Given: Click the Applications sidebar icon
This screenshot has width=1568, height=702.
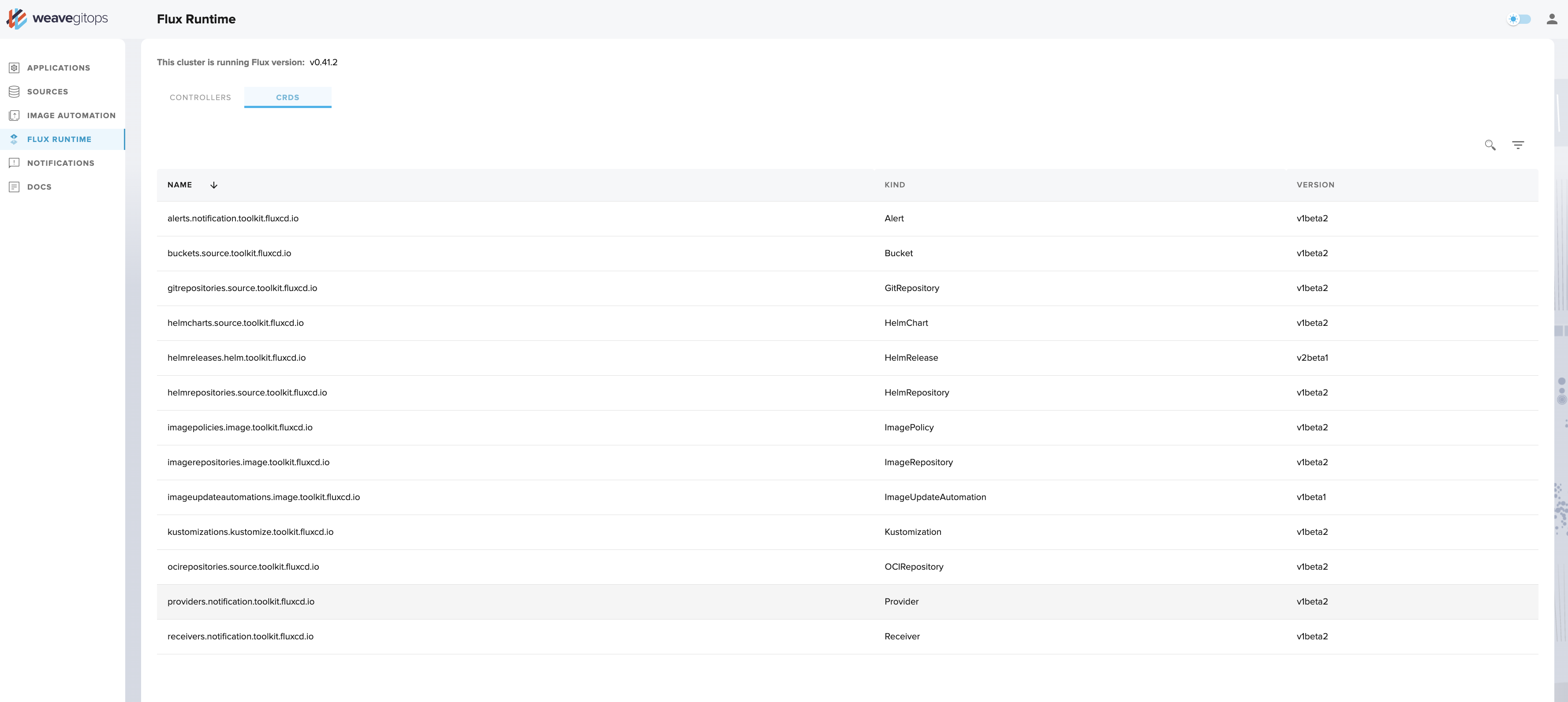Looking at the screenshot, I should (14, 67).
